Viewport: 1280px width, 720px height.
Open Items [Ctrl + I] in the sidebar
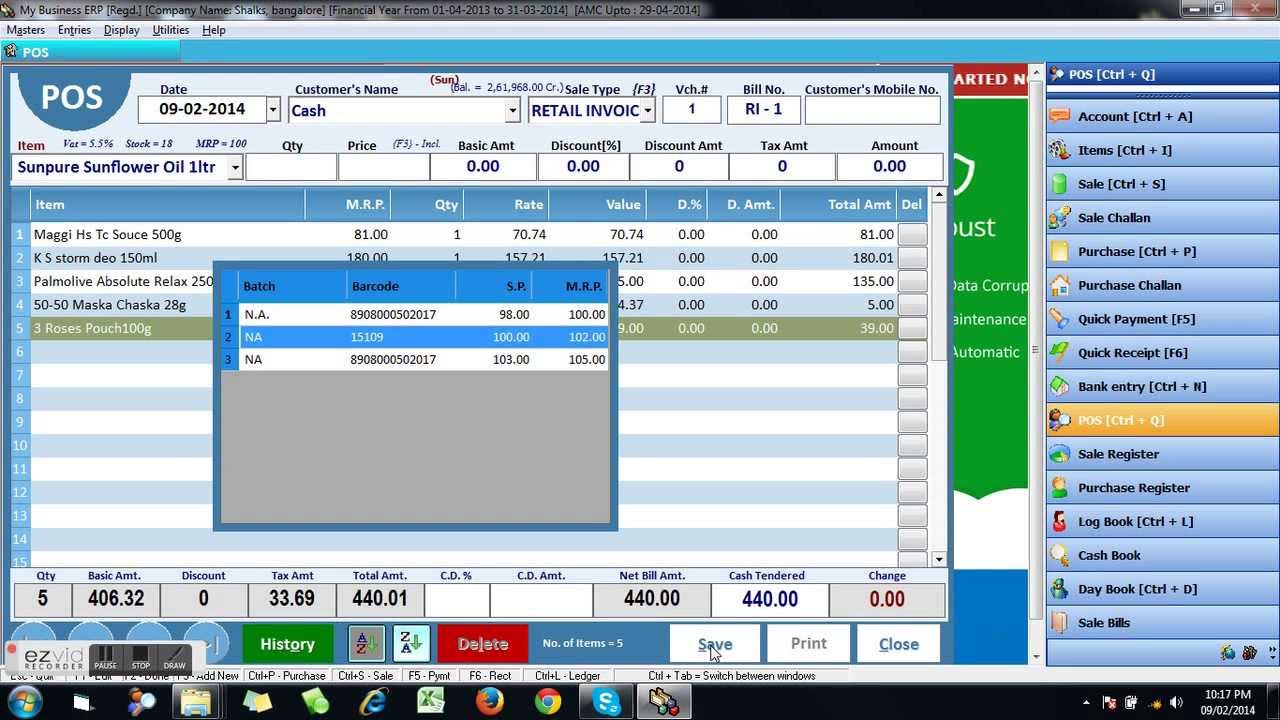(1162, 150)
